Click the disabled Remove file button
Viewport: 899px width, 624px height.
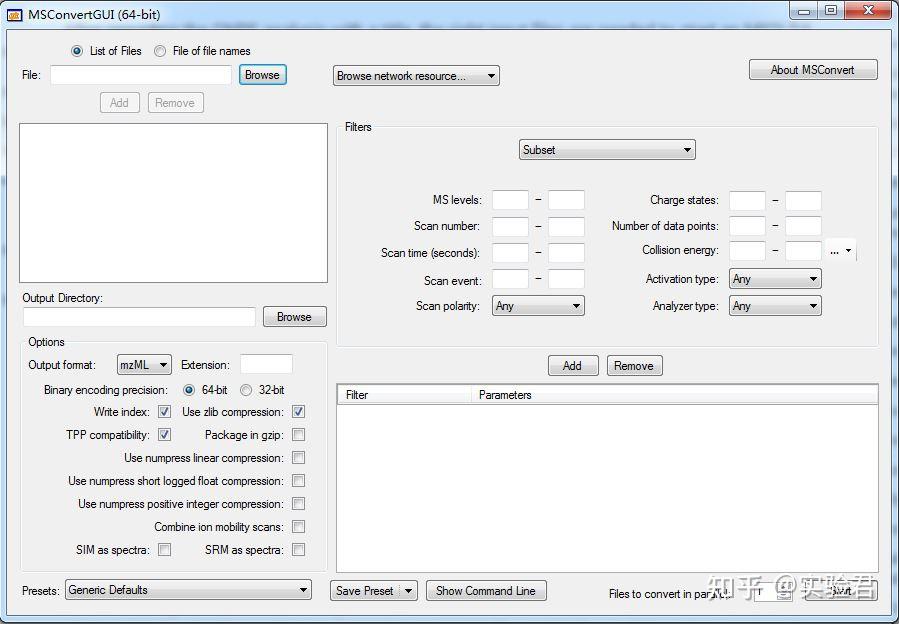point(175,103)
